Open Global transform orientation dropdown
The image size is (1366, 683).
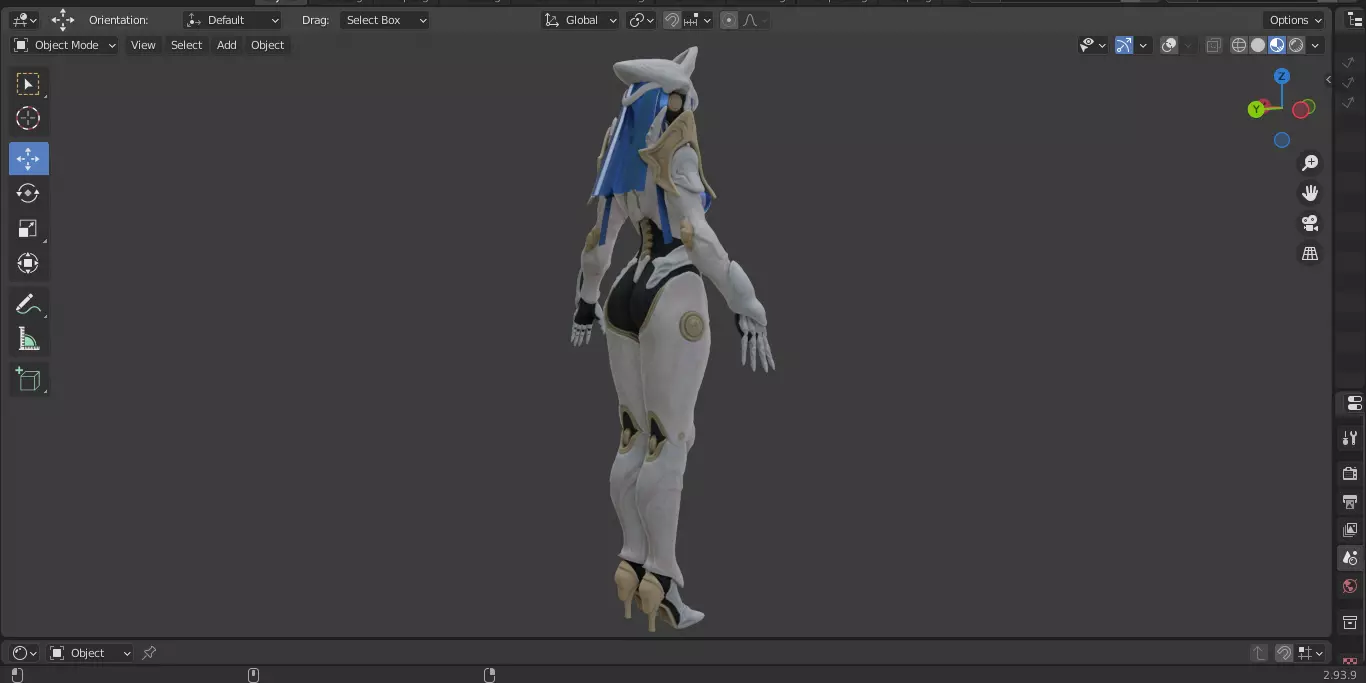581,20
